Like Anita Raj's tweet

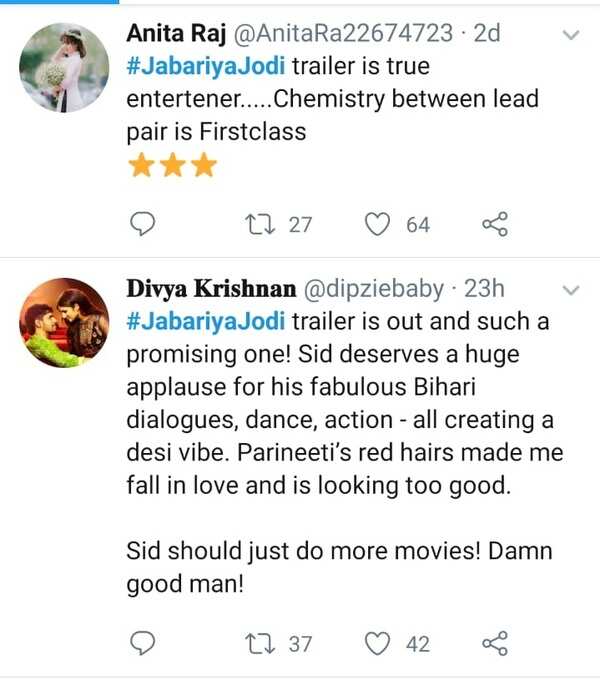[x=376, y=225]
